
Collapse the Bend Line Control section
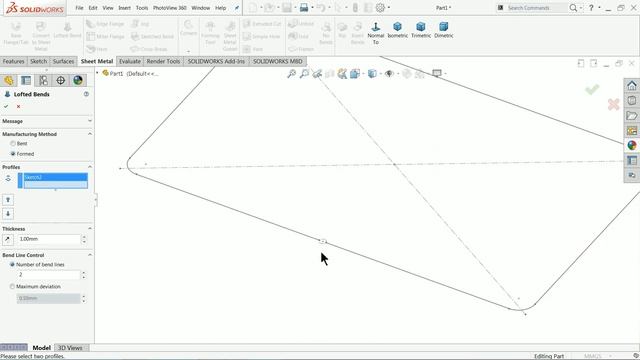tap(90, 255)
